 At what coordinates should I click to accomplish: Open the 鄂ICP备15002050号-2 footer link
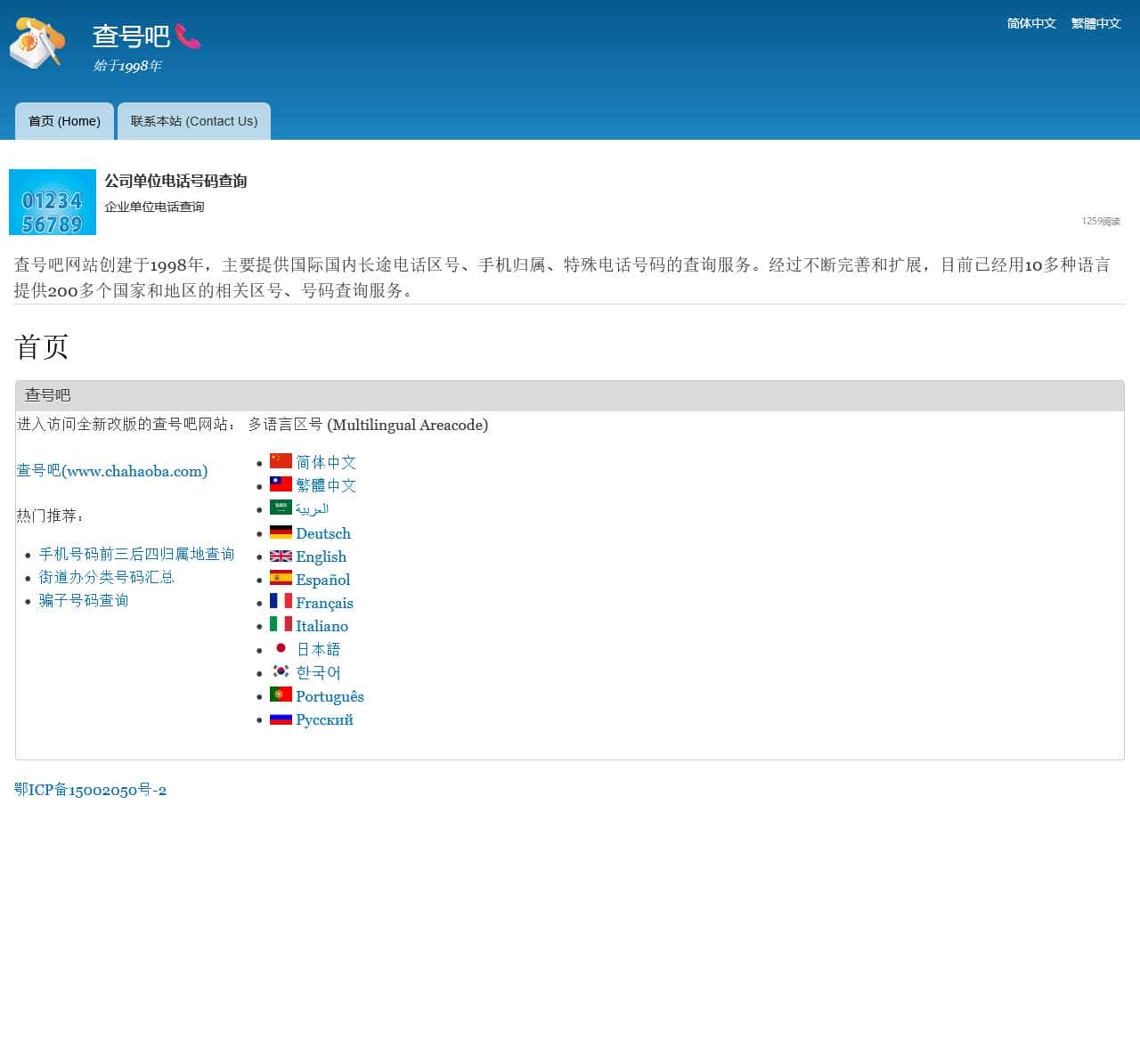(91, 790)
